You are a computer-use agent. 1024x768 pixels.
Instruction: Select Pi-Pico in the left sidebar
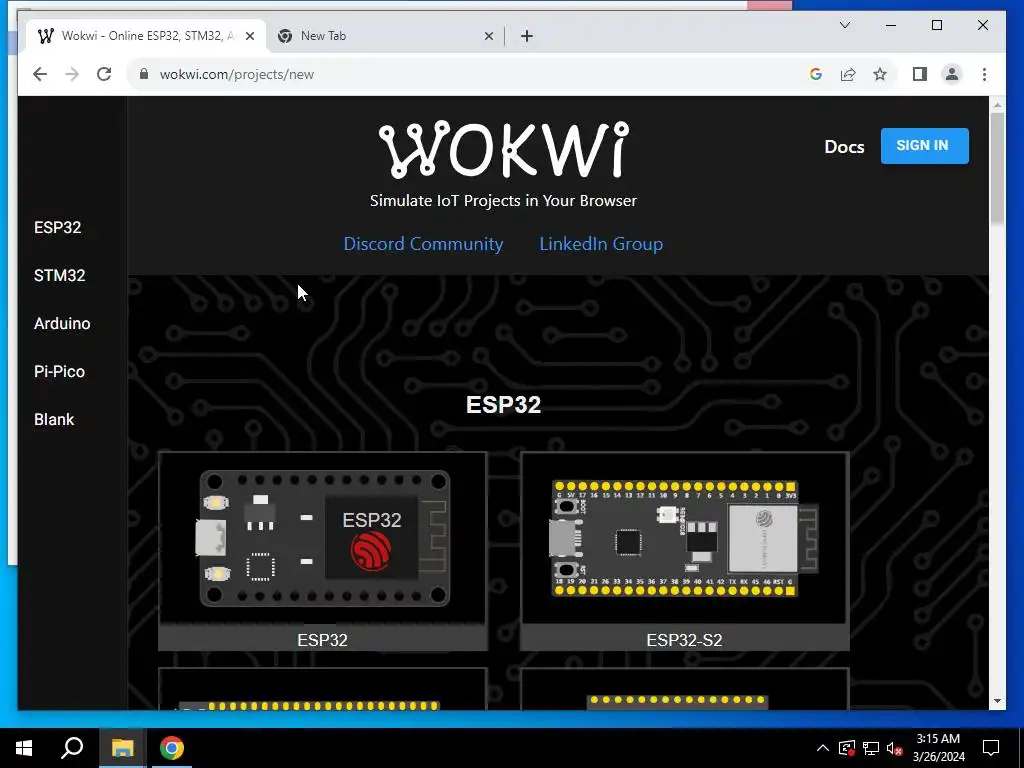[59, 371]
